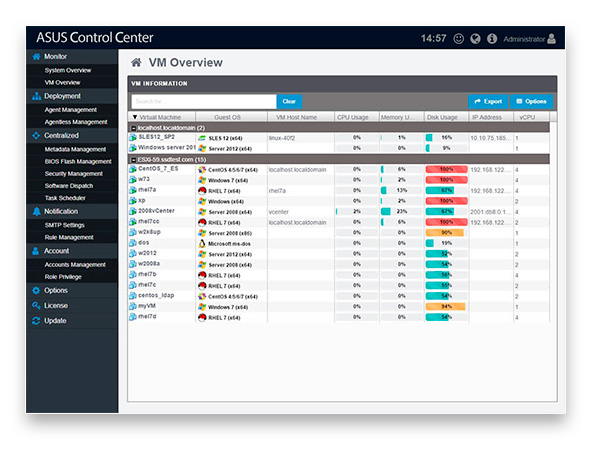Viewport: 590px width, 450px height.
Task: Collapse the ES30-59.ssdtest.com (15) group
Action: pyautogui.click(x=133, y=160)
